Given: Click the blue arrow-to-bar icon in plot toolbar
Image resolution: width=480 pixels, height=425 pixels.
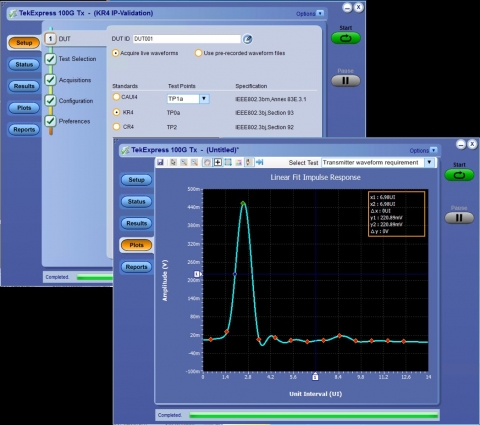Looking at the screenshot, I should coord(259,162).
